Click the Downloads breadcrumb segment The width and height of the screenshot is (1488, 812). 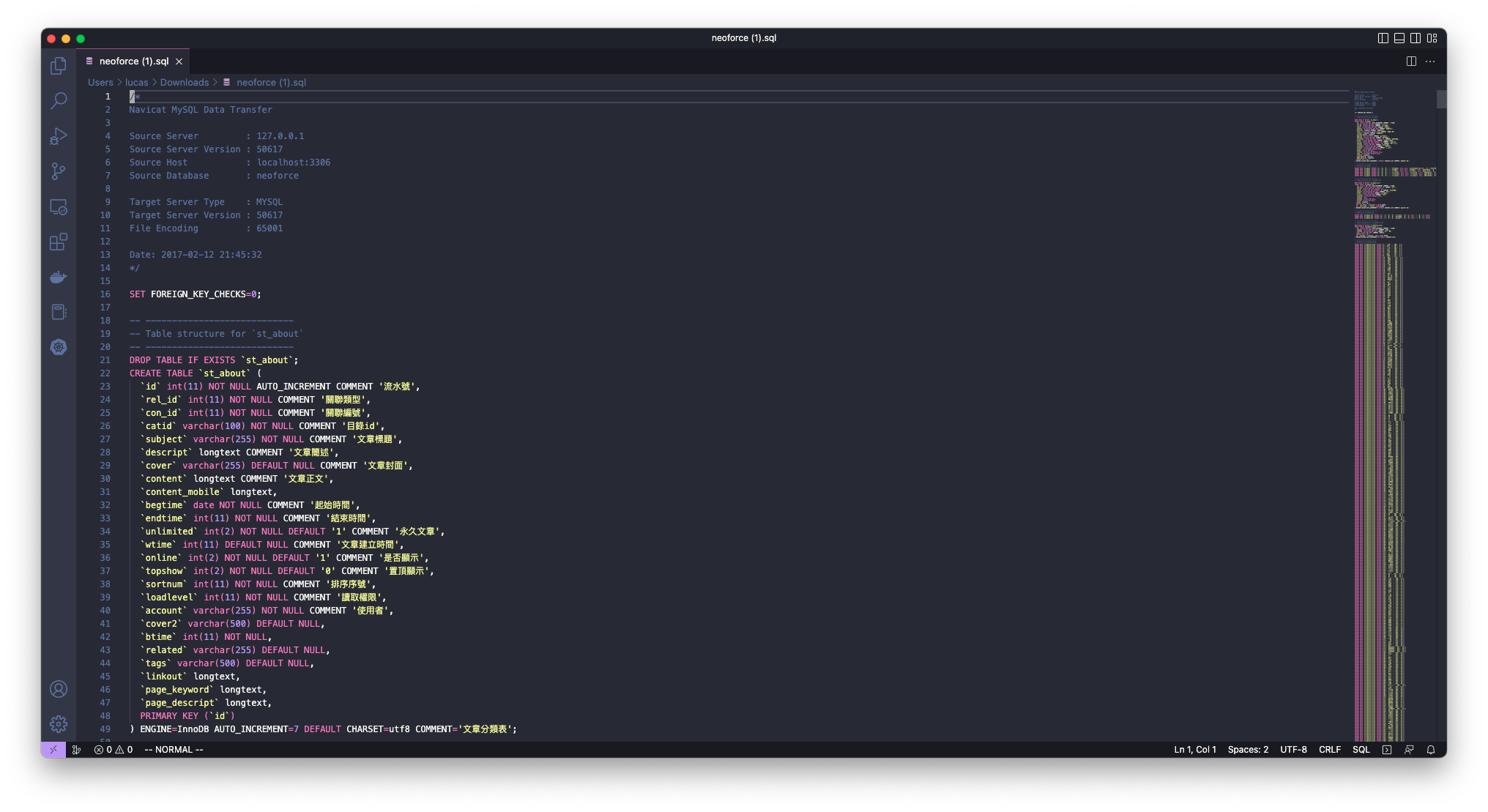pos(185,83)
